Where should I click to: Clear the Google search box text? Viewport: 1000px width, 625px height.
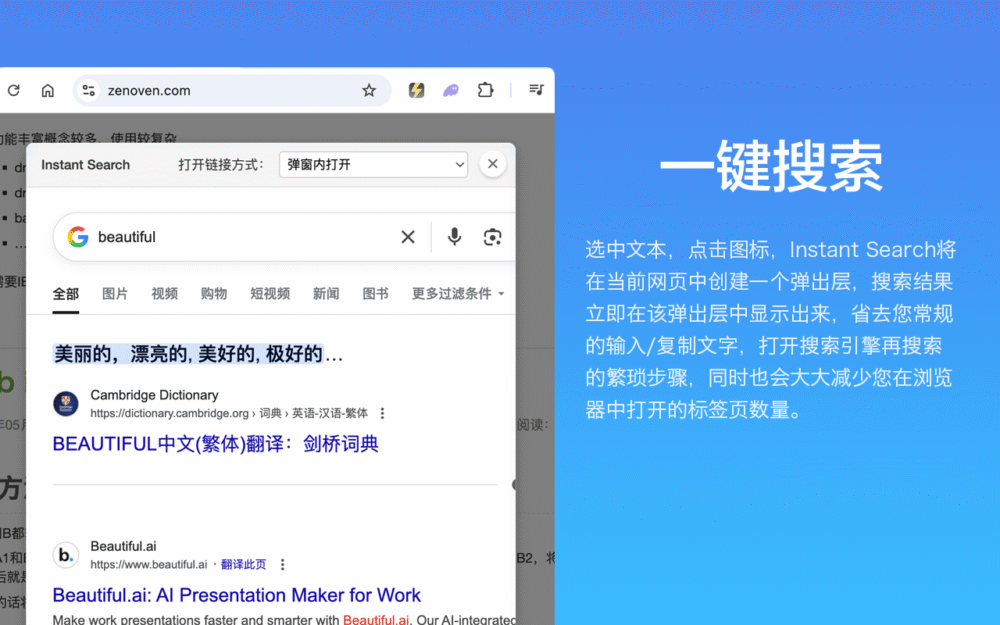click(408, 237)
